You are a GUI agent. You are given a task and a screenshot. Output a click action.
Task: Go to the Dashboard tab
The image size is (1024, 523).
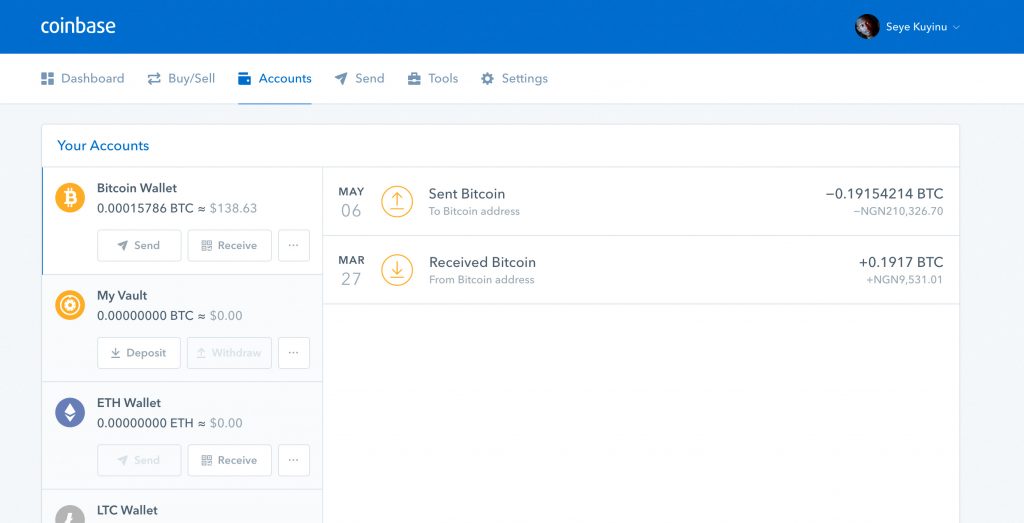tap(82, 78)
